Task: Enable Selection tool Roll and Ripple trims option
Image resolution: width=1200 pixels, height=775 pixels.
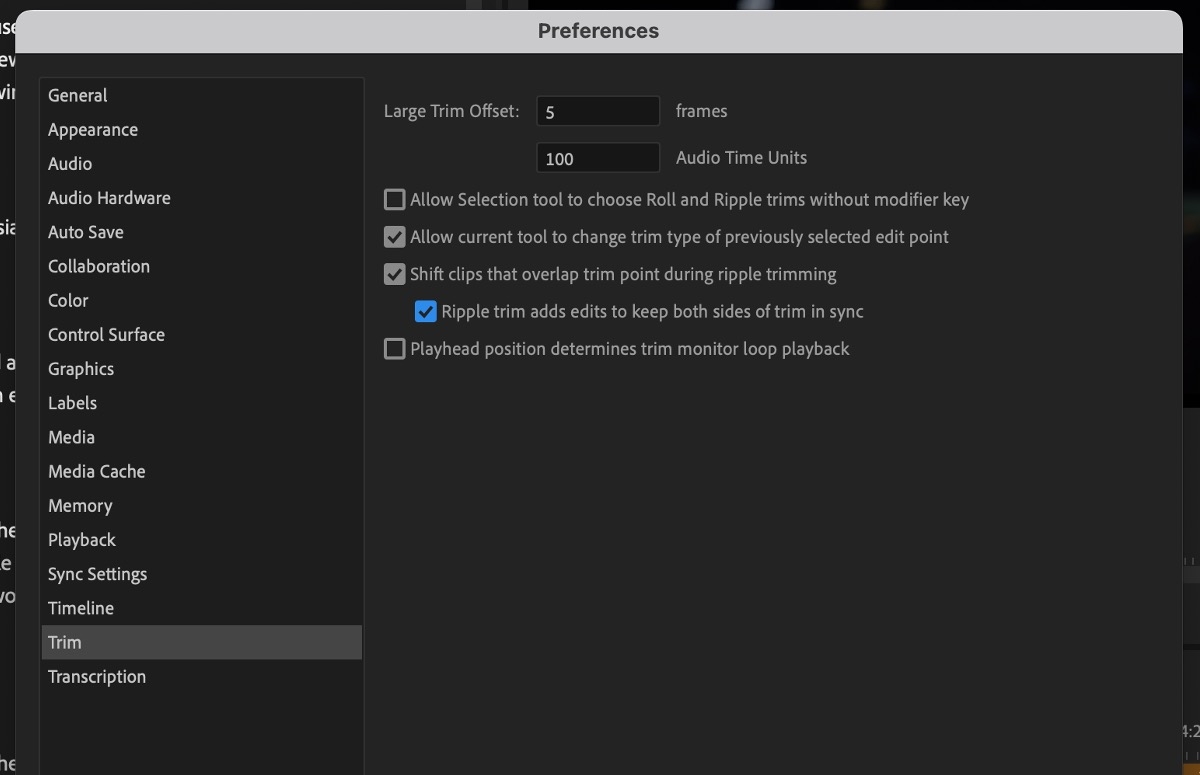Action: coord(394,199)
